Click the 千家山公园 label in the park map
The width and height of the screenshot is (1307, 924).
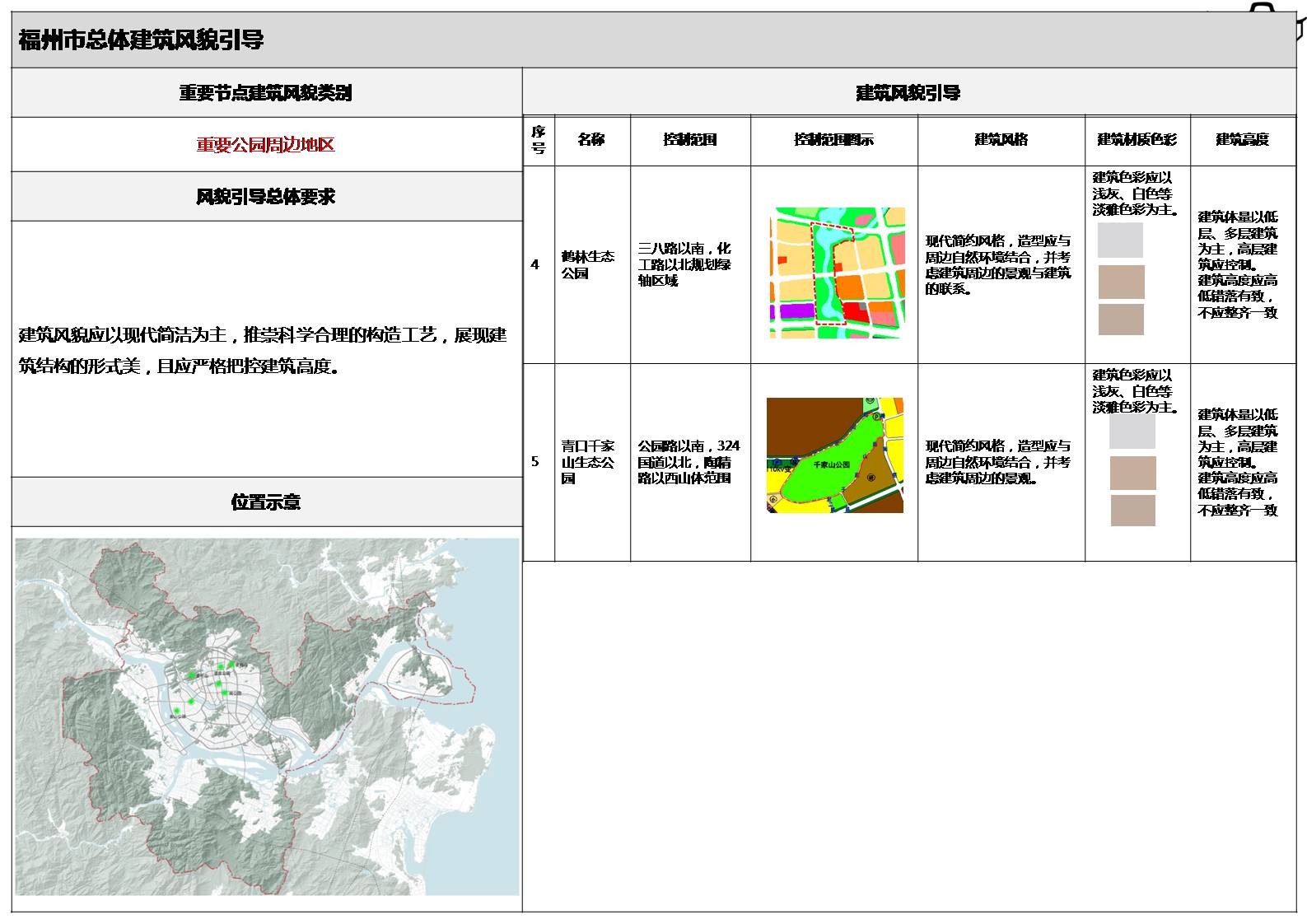point(830,465)
